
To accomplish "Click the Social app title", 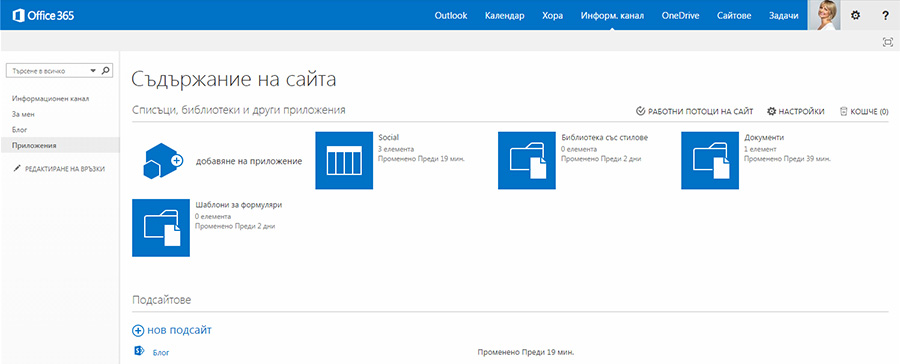I will [389, 138].
